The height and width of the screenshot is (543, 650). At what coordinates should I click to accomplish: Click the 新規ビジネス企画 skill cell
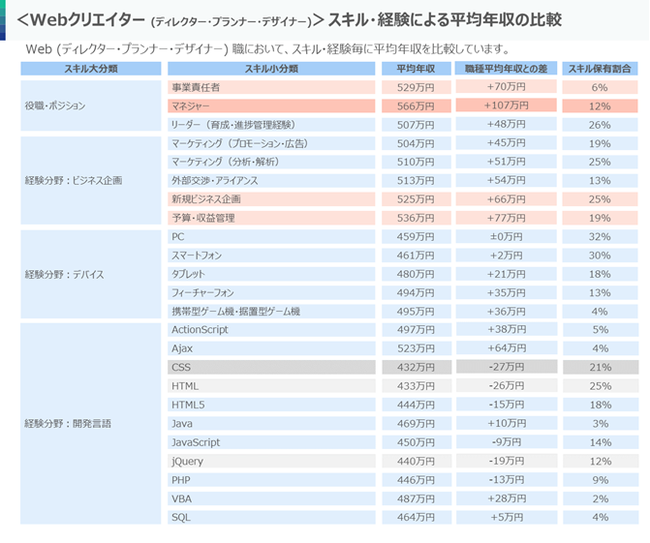tap(271, 199)
